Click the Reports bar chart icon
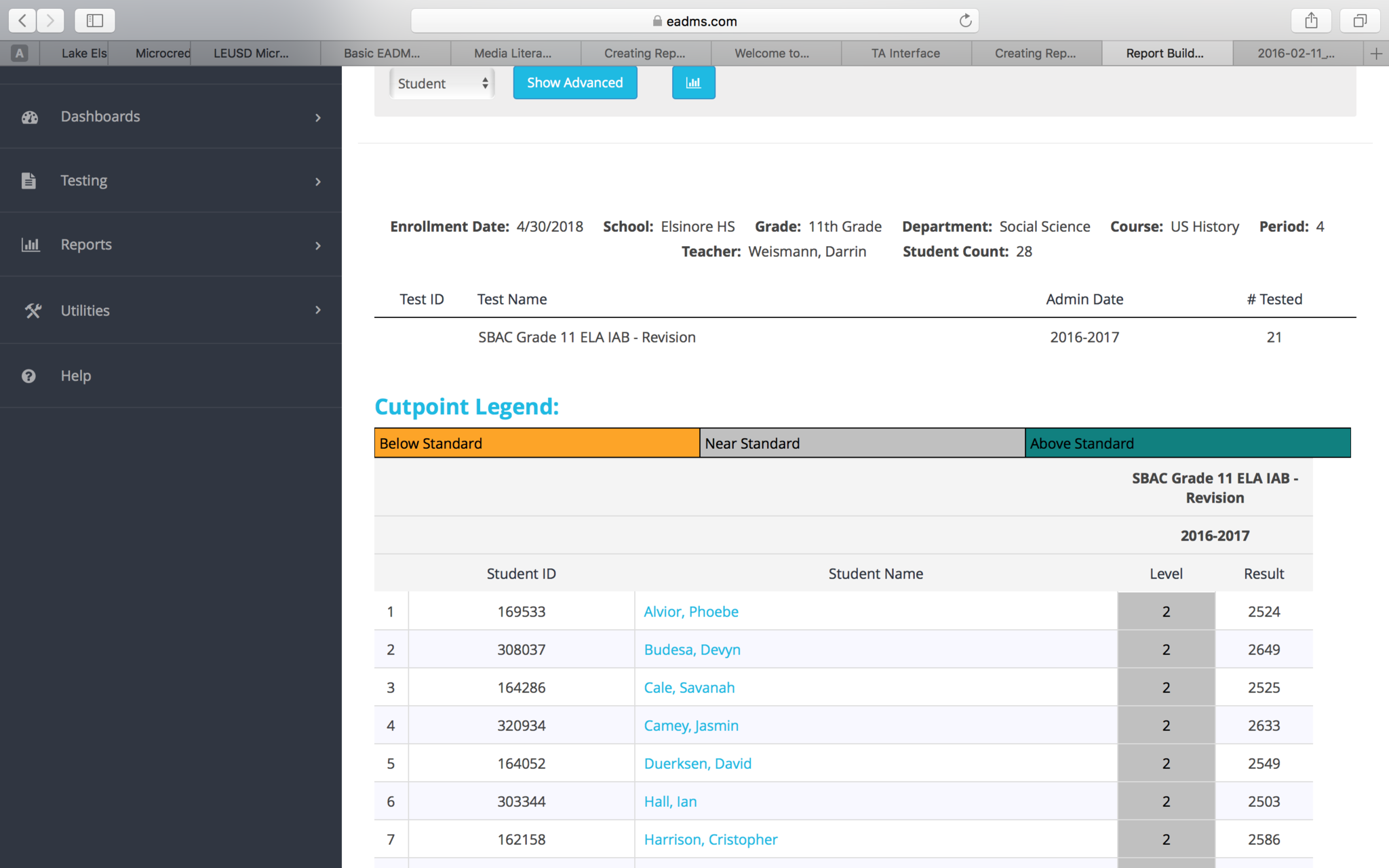The image size is (1389, 868). tap(30, 245)
